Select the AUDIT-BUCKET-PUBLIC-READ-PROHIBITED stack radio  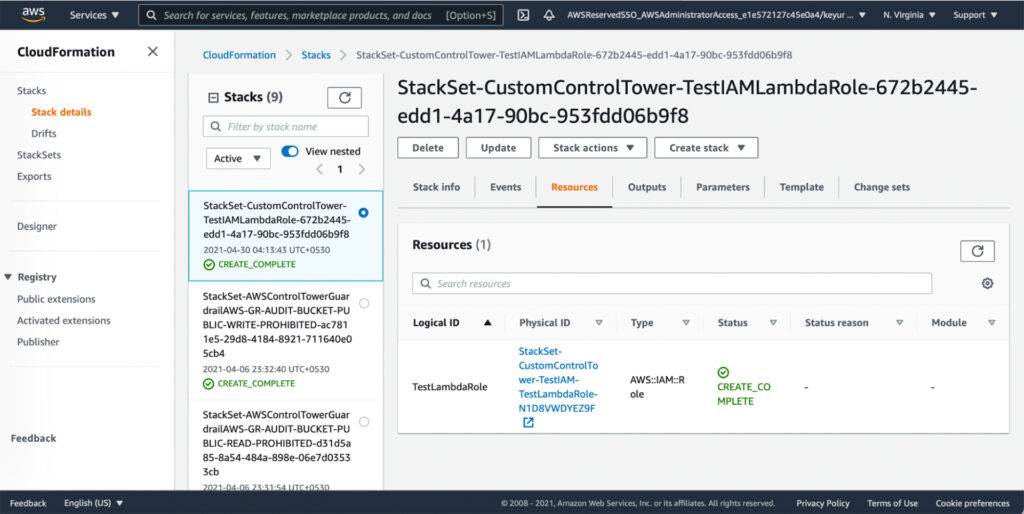[364, 422]
